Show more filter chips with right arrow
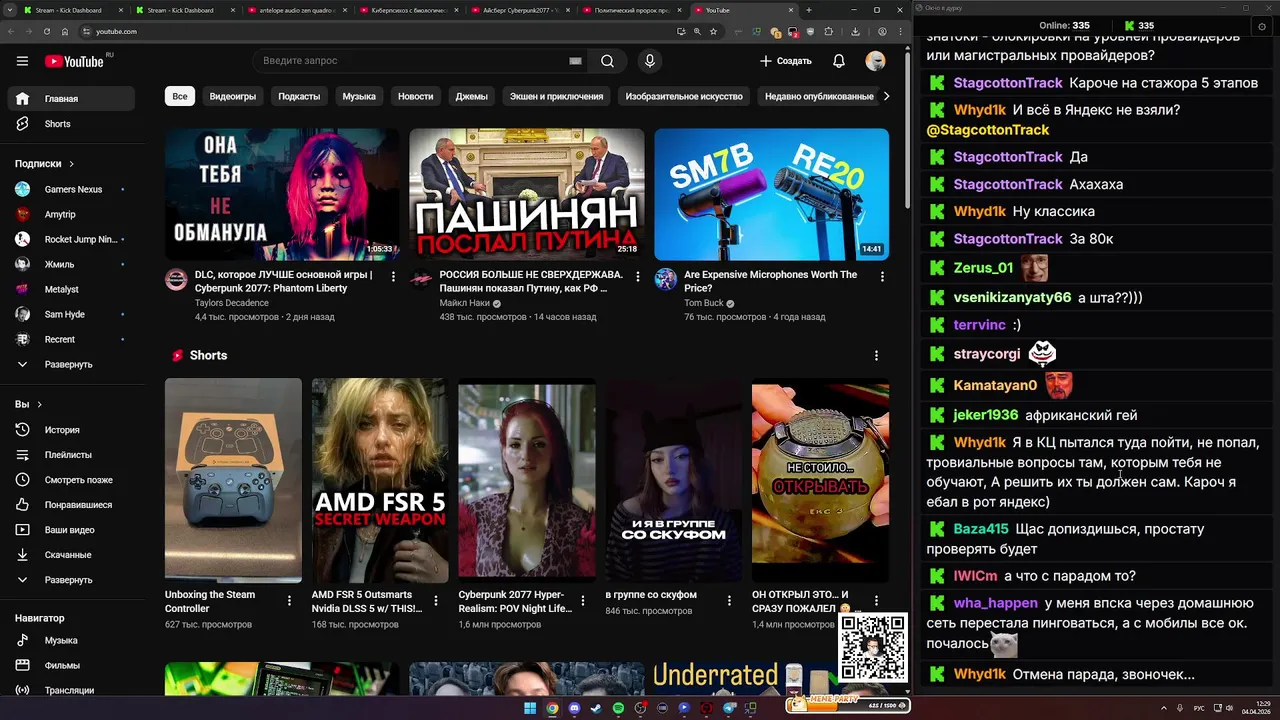The image size is (1280, 720). (x=885, y=97)
